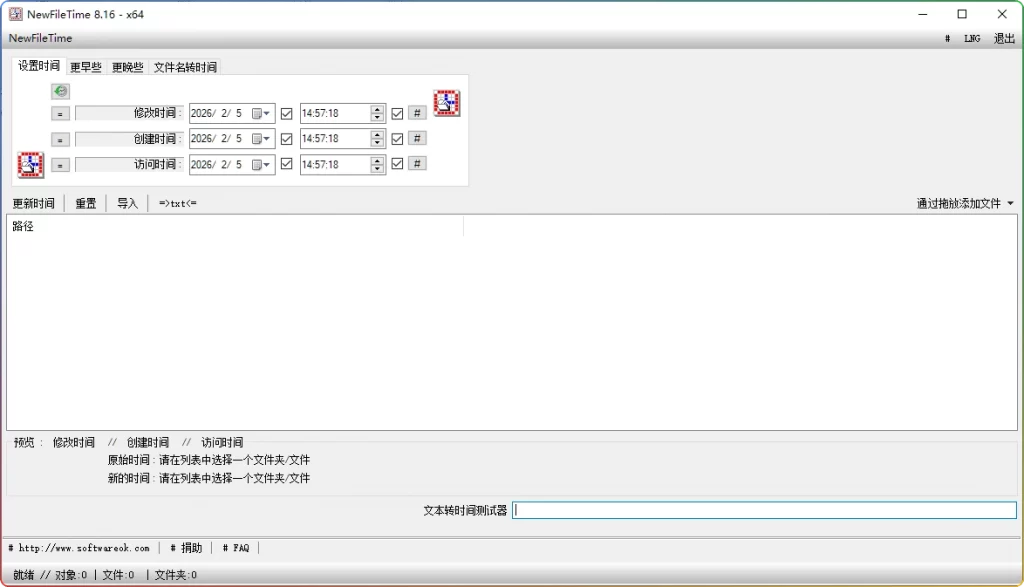The height and width of the screenshot is (587, 1024).
Task: Click the 文本转时间测试器 input field
Action: [765, 510]
